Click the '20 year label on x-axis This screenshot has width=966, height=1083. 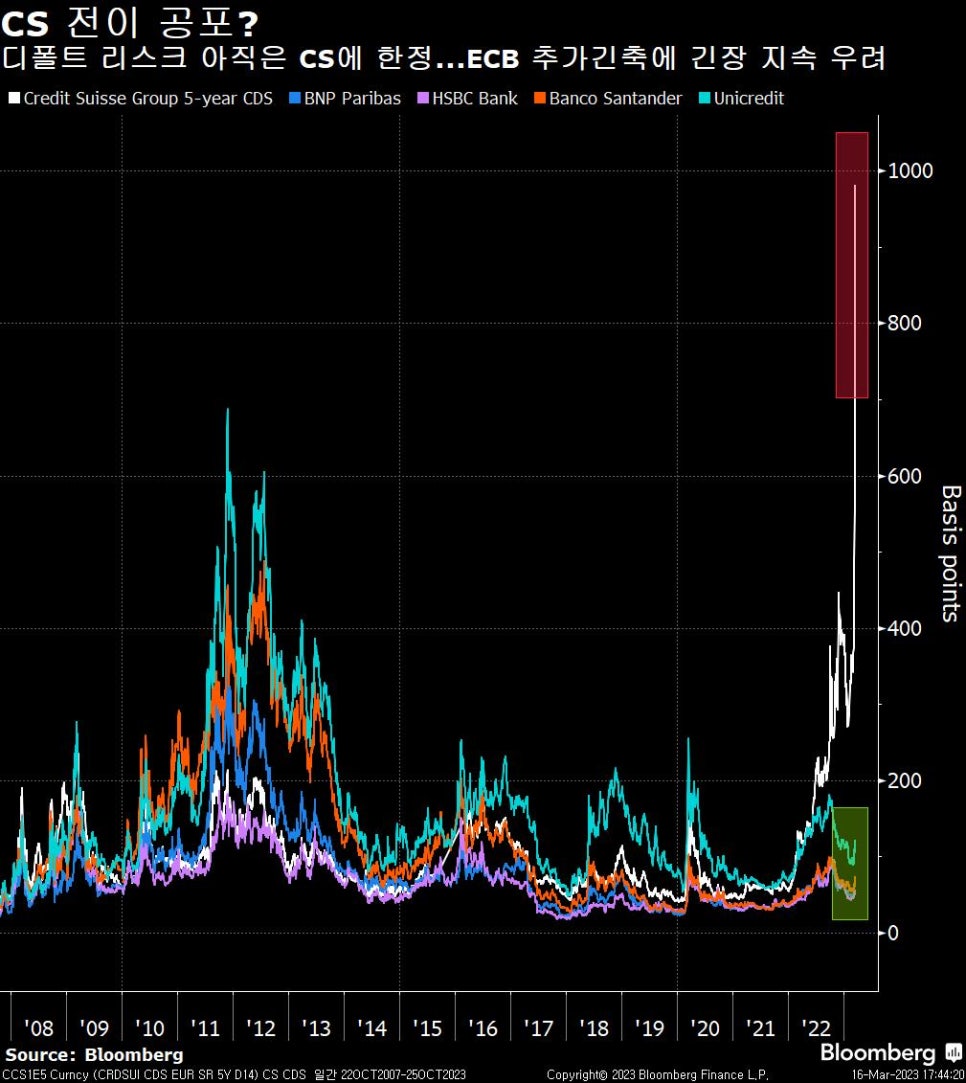pos(705,1028)
